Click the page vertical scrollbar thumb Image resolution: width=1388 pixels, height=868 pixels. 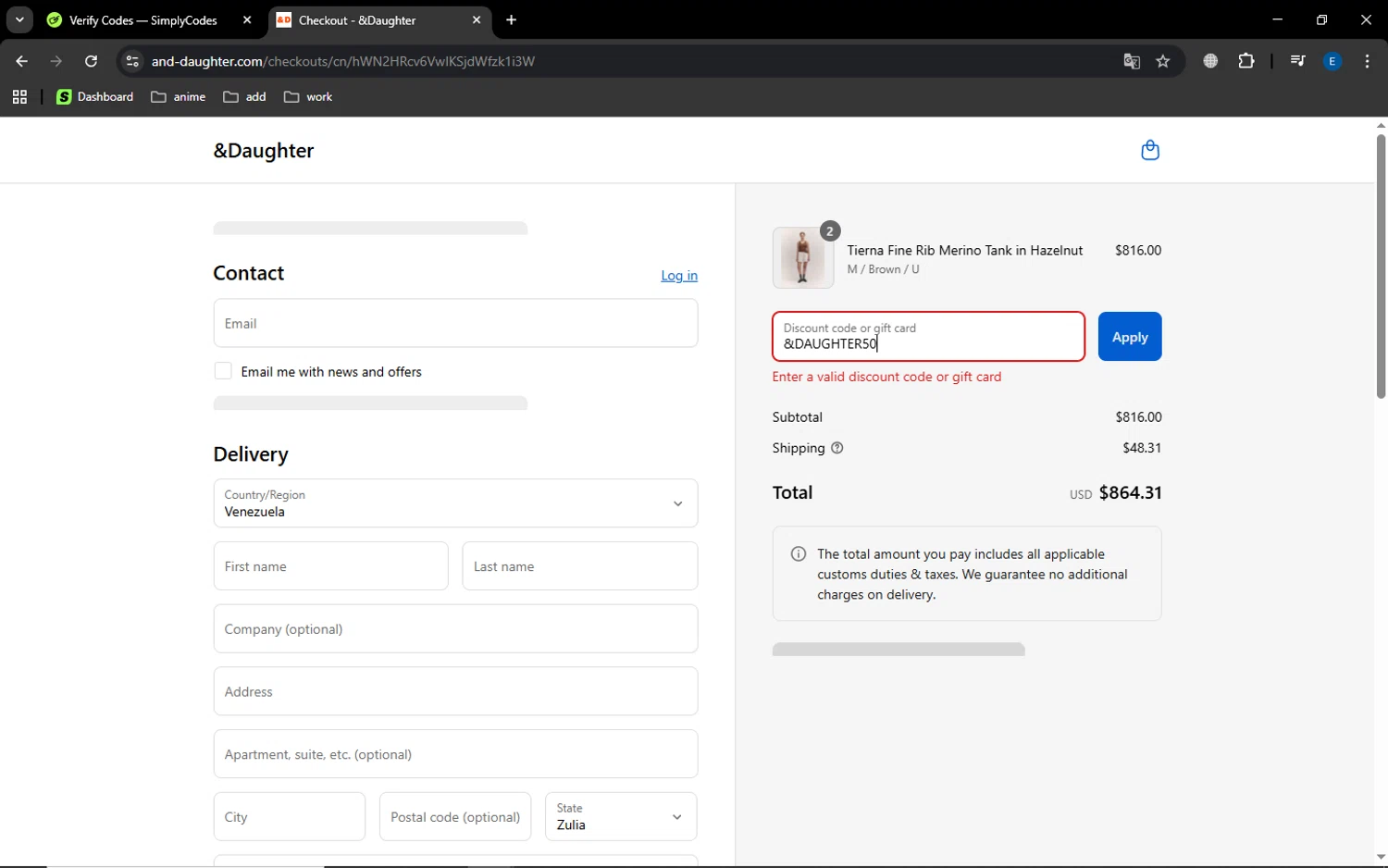1381,267
